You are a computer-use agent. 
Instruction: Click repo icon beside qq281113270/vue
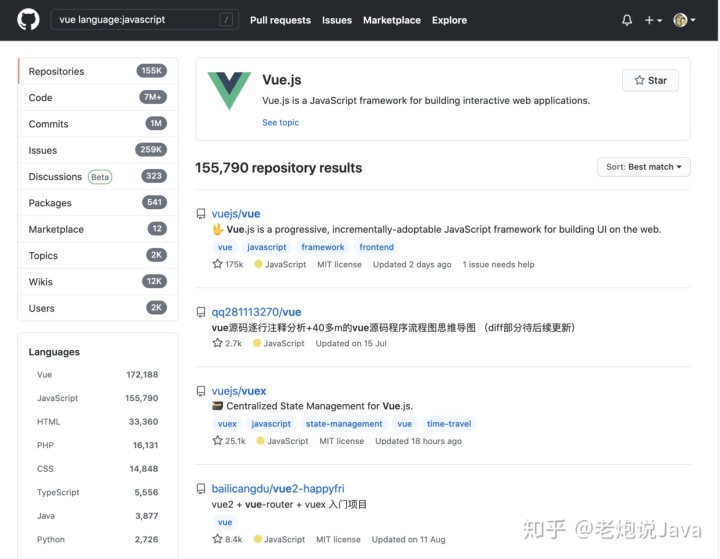[x=201, y=312]
